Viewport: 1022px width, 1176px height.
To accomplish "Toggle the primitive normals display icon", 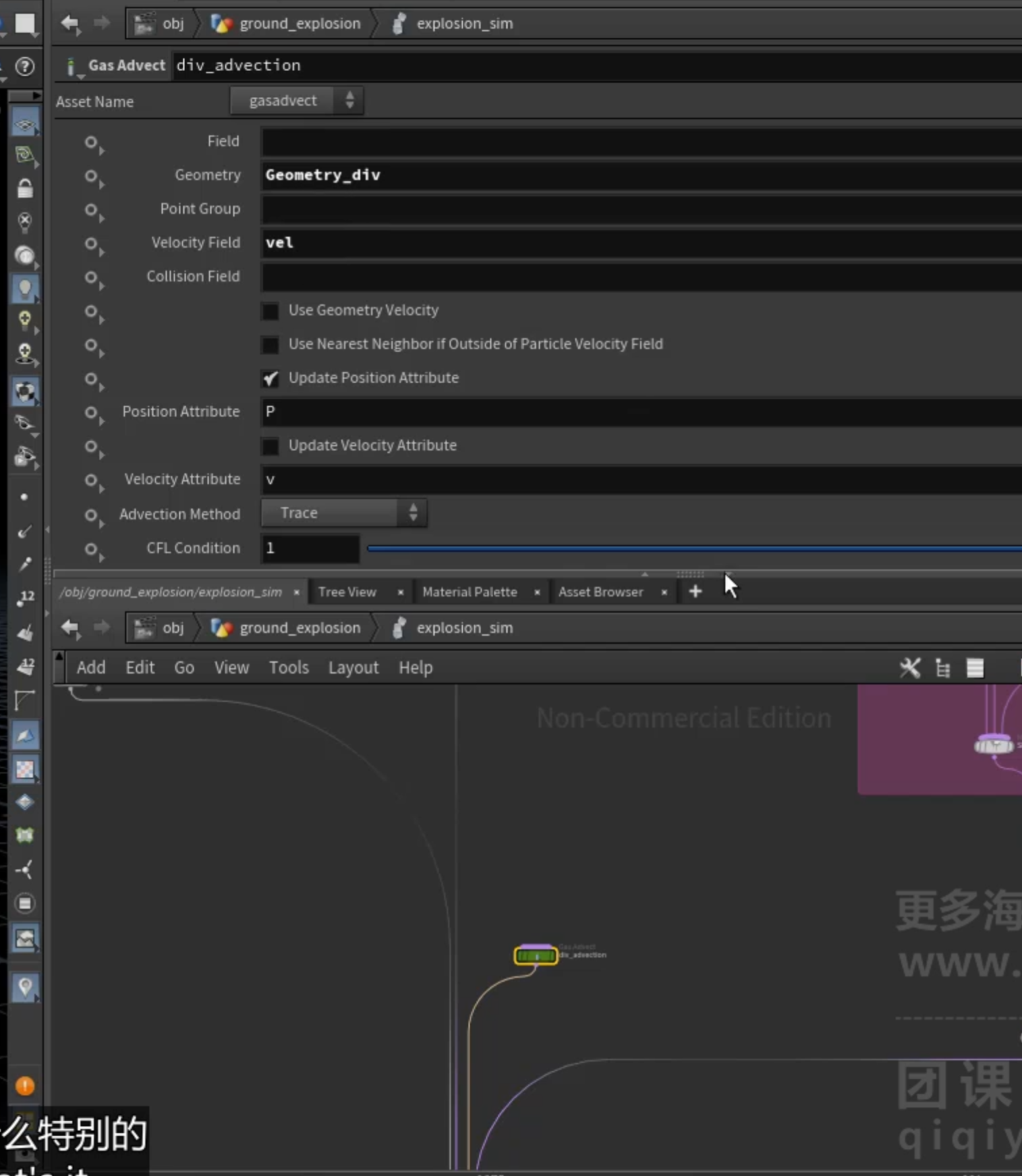I will click(25, 632).
